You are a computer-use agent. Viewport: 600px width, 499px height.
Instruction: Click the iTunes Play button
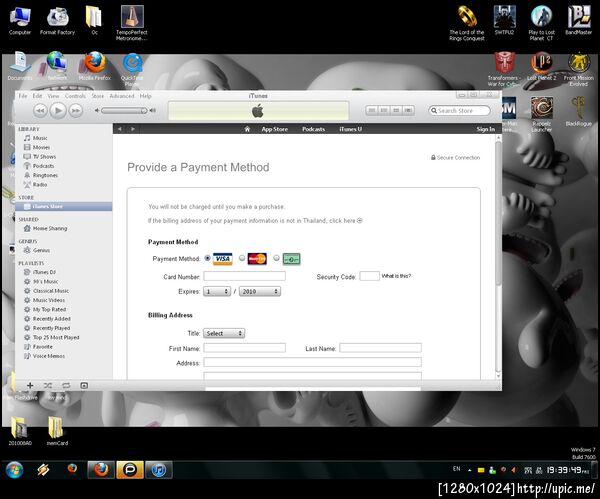pyautogui.click(x=58, y=111)
